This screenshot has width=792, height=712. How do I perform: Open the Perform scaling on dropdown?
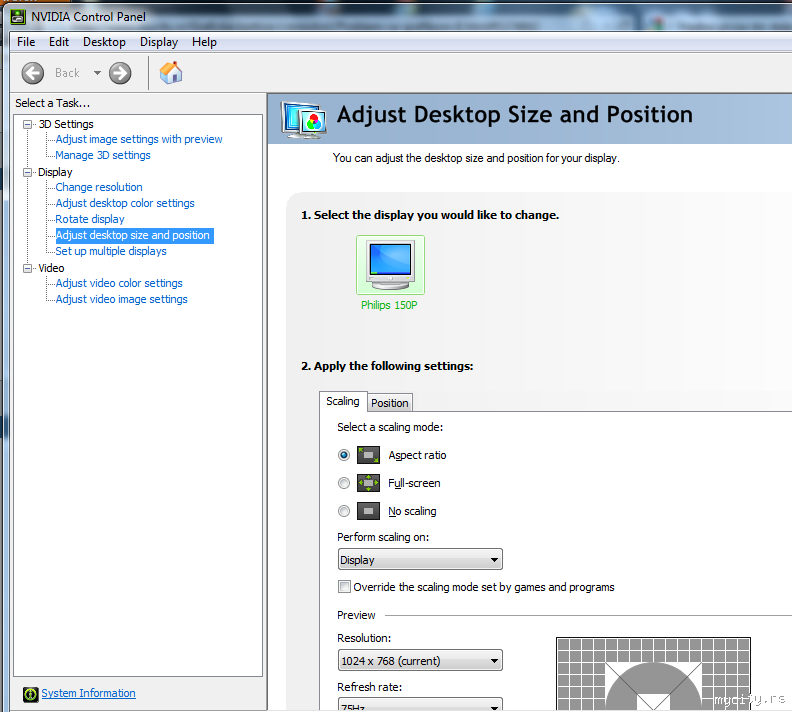click(x=420, y=560)
